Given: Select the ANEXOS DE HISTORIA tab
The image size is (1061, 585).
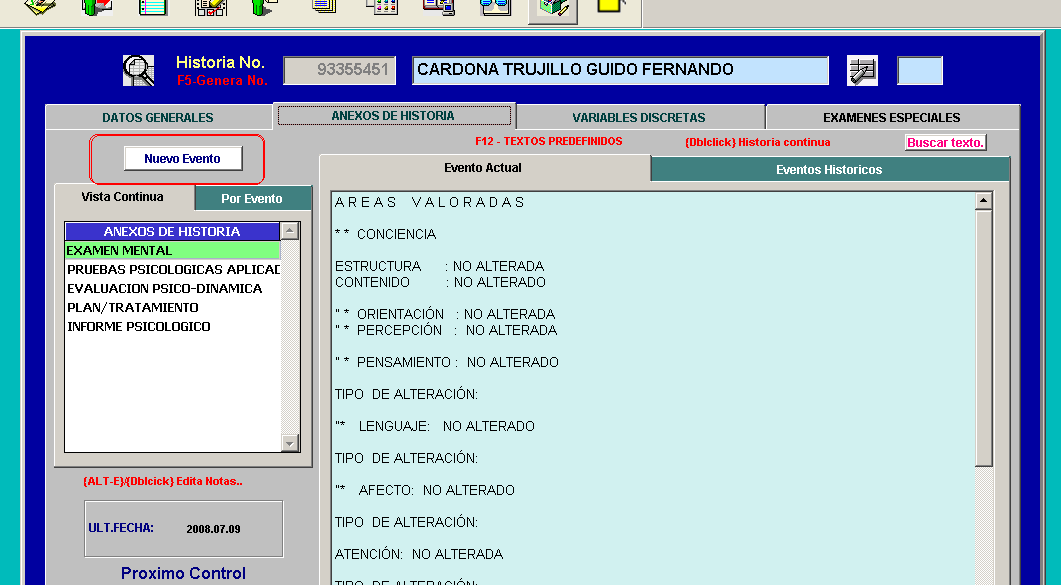Looking at the screenshot, I should click(x=393, y=116).
